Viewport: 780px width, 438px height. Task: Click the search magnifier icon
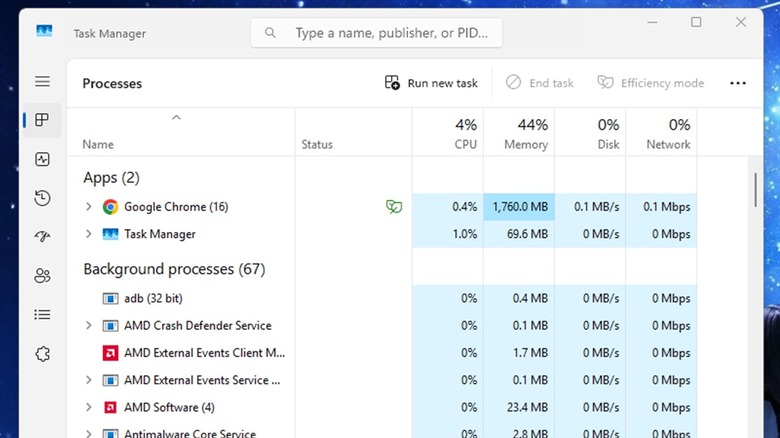(270, 33)
